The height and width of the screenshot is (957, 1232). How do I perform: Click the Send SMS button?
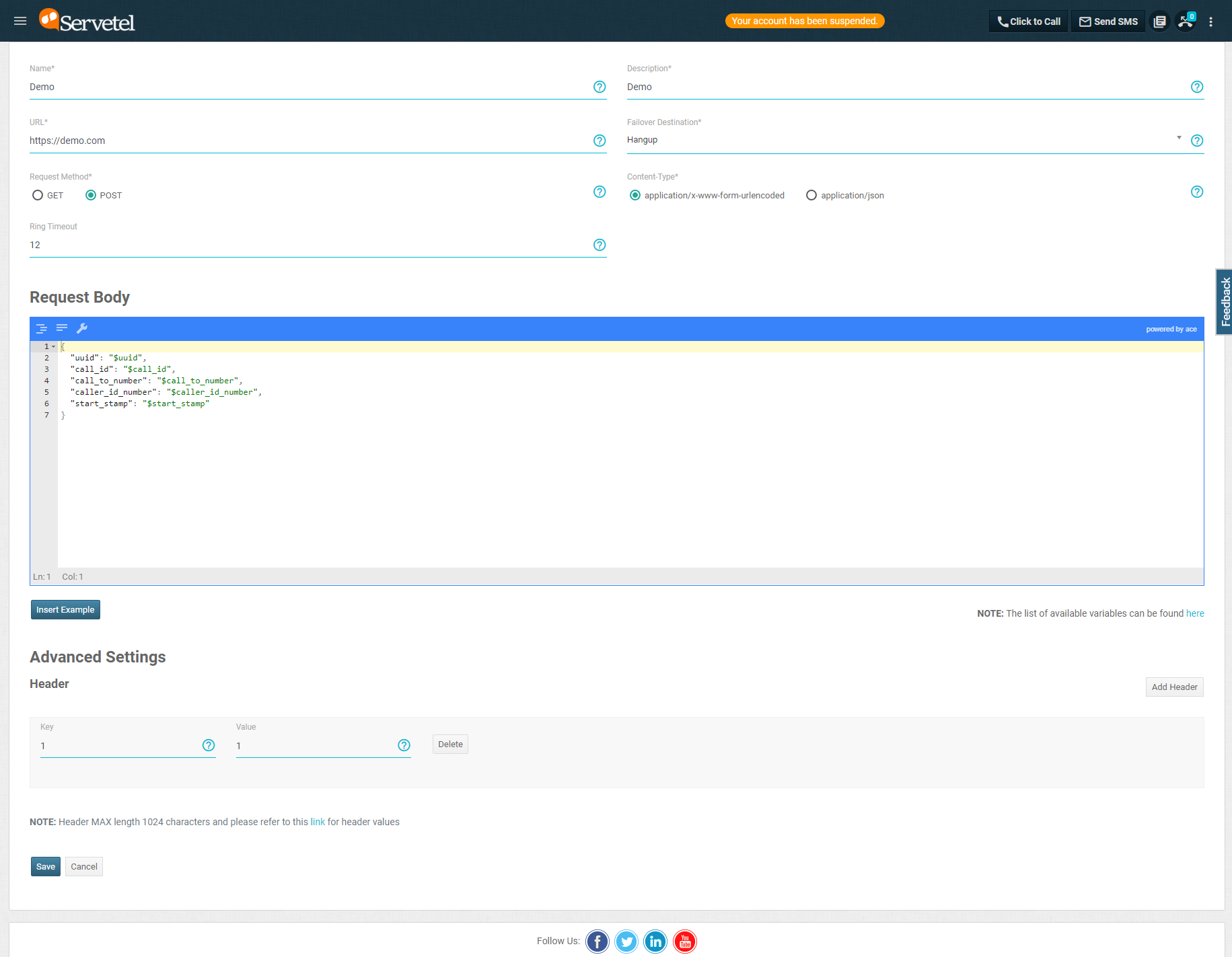pyautogui.click(x=1108, y=22)
